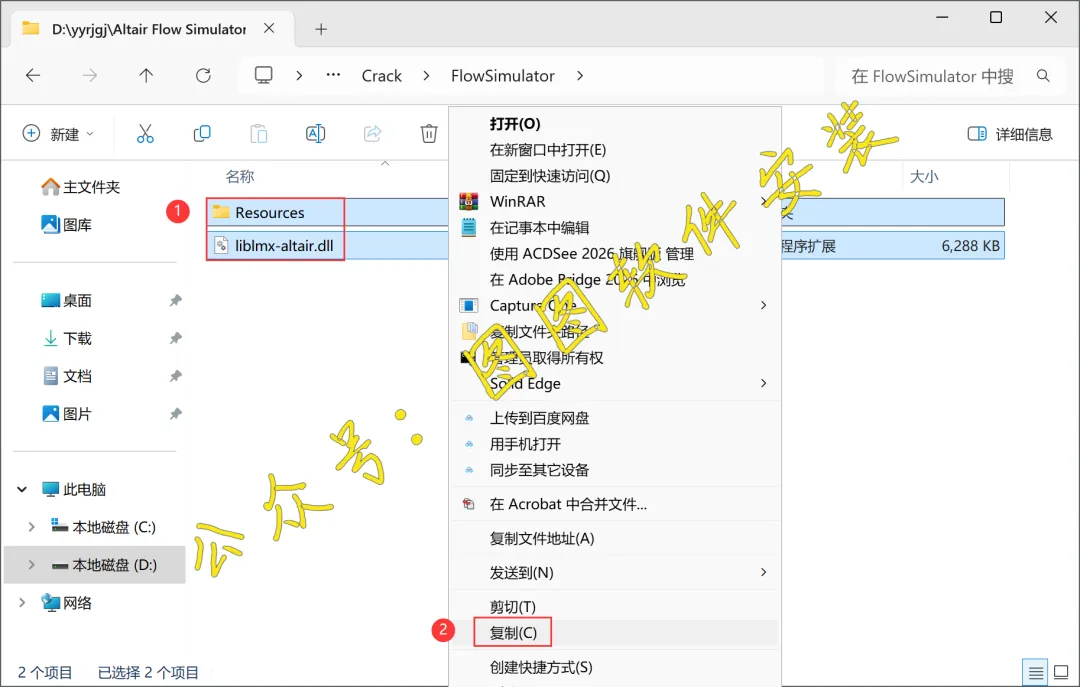Viewport: 1080px width, 687px height.
Task: Click Crack in breadcrumb path
Action: coord(382,76)
